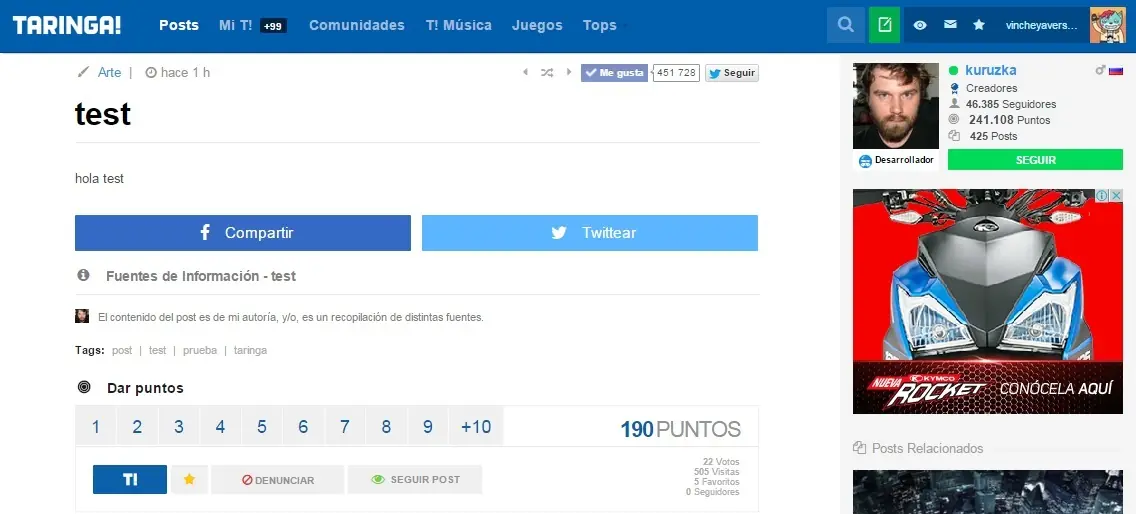View 46.385 Seguidores count
The width and height of the screenshot is (1136, 514).
coord(1011,104)
